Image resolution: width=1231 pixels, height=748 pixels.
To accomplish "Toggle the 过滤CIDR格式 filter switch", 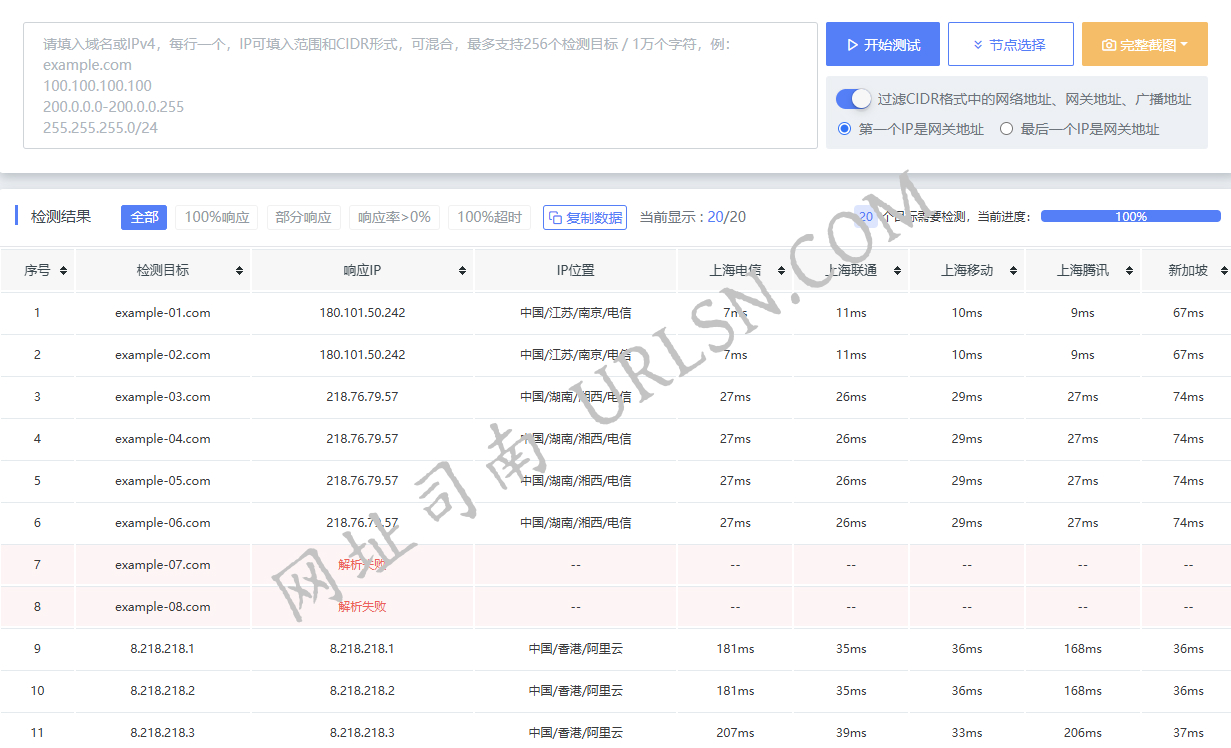I will point(853,99).
